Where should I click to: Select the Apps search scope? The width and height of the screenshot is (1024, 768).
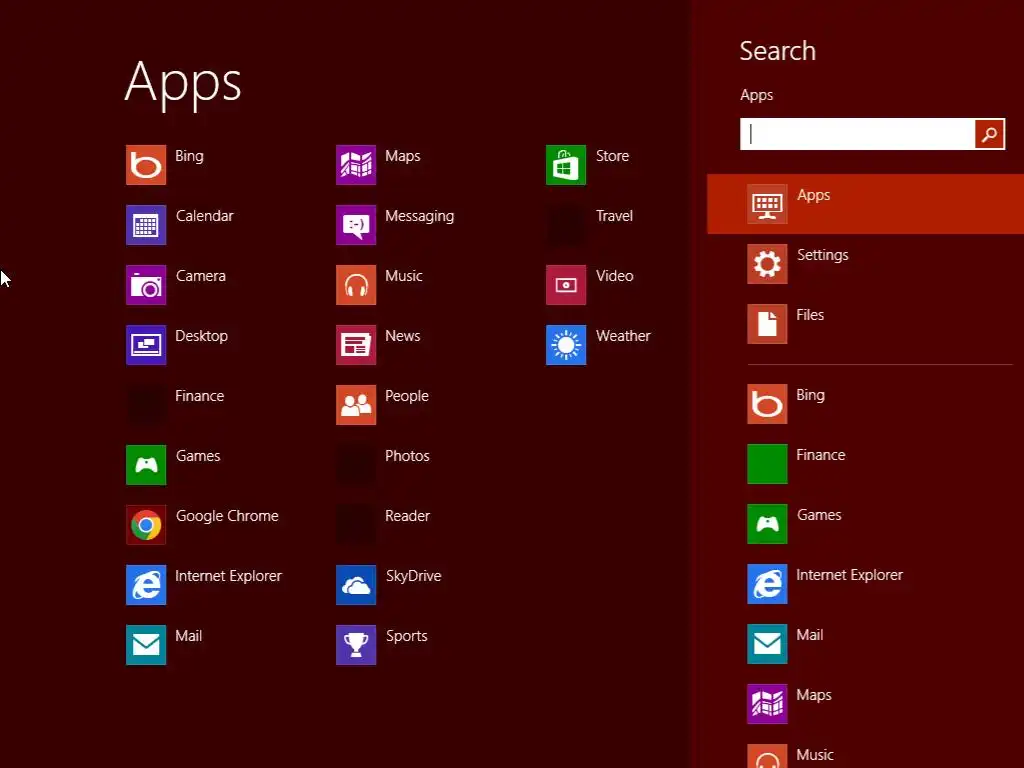(865, 204)
